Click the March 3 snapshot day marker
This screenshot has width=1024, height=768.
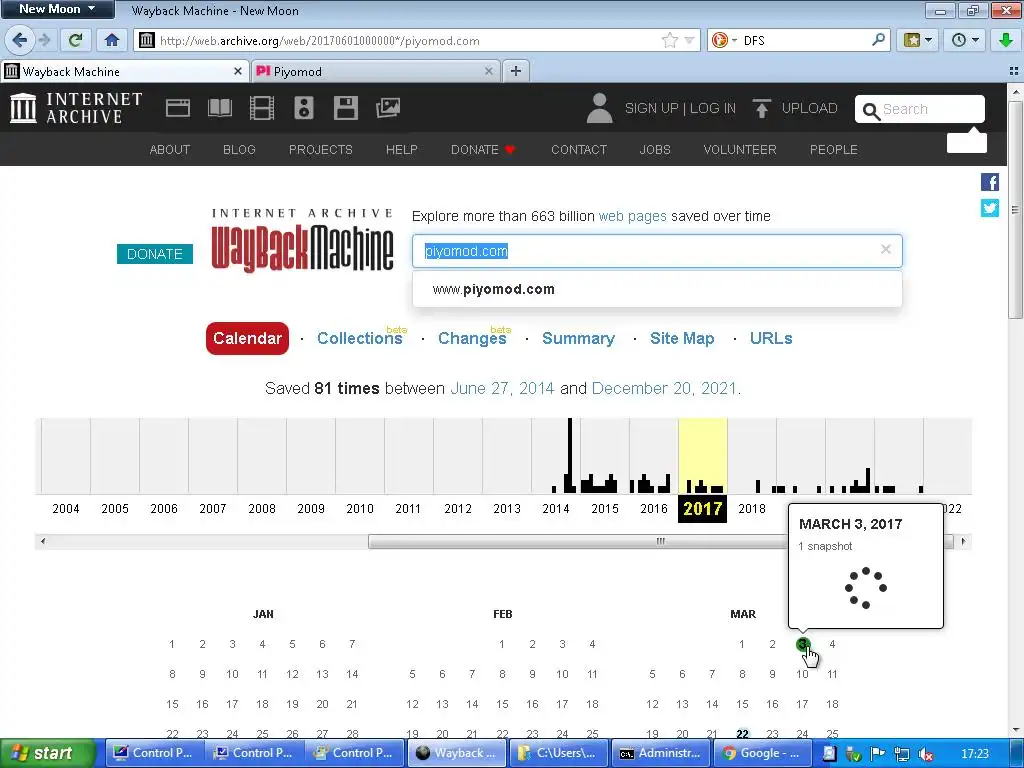point(803,645)
